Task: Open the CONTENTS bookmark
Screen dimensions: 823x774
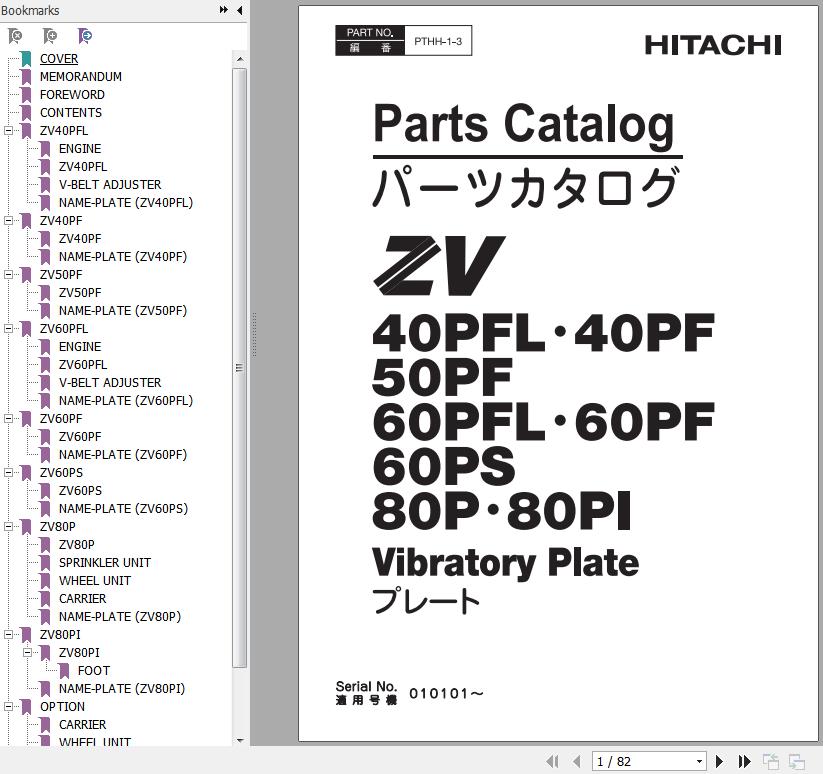Action: click(71, 112)
